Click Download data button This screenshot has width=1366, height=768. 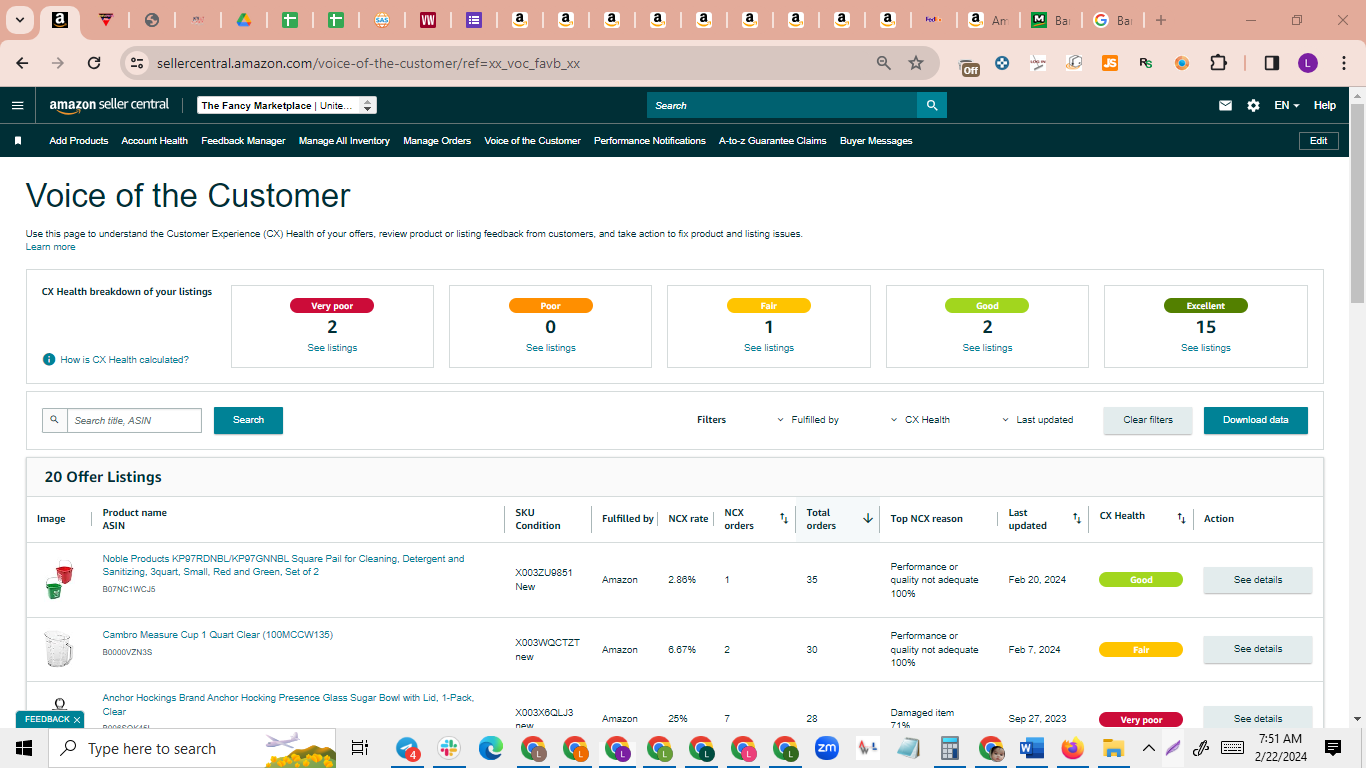1256,420
